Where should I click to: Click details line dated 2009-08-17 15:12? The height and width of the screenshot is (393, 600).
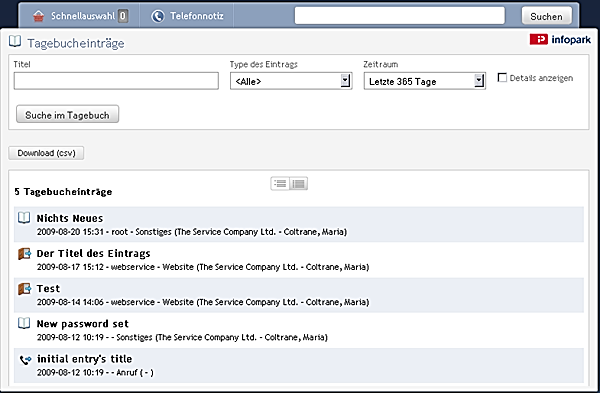click(203, 267)
